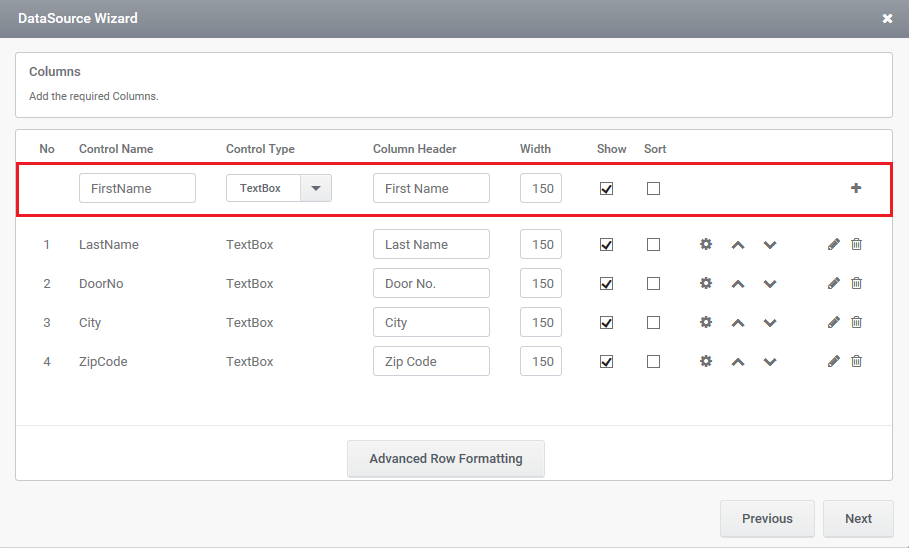Focus the Door No. column header field
This screenshot has height=554, width=909.
click(x=431, y=283)
